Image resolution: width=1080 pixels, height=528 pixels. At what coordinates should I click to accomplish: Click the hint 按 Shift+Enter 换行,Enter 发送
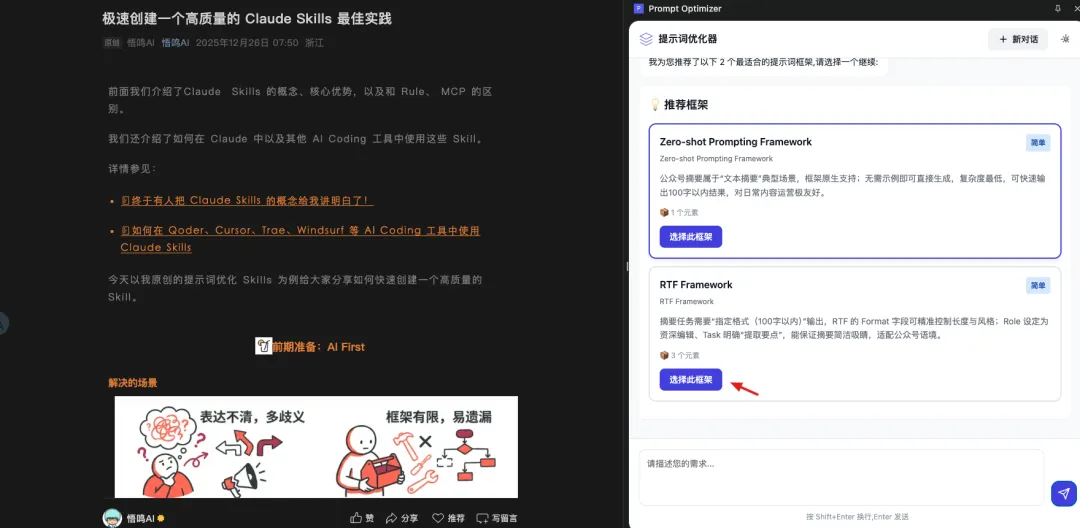pyautogui.click(x=857, y=516)
